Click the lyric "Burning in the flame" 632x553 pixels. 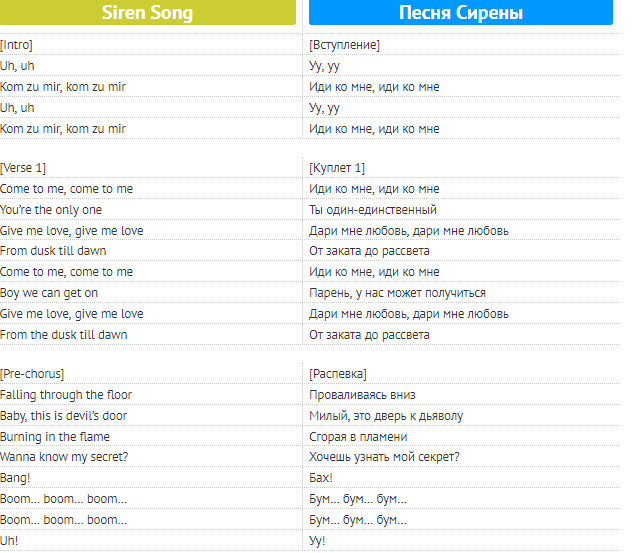coord(55,437)
